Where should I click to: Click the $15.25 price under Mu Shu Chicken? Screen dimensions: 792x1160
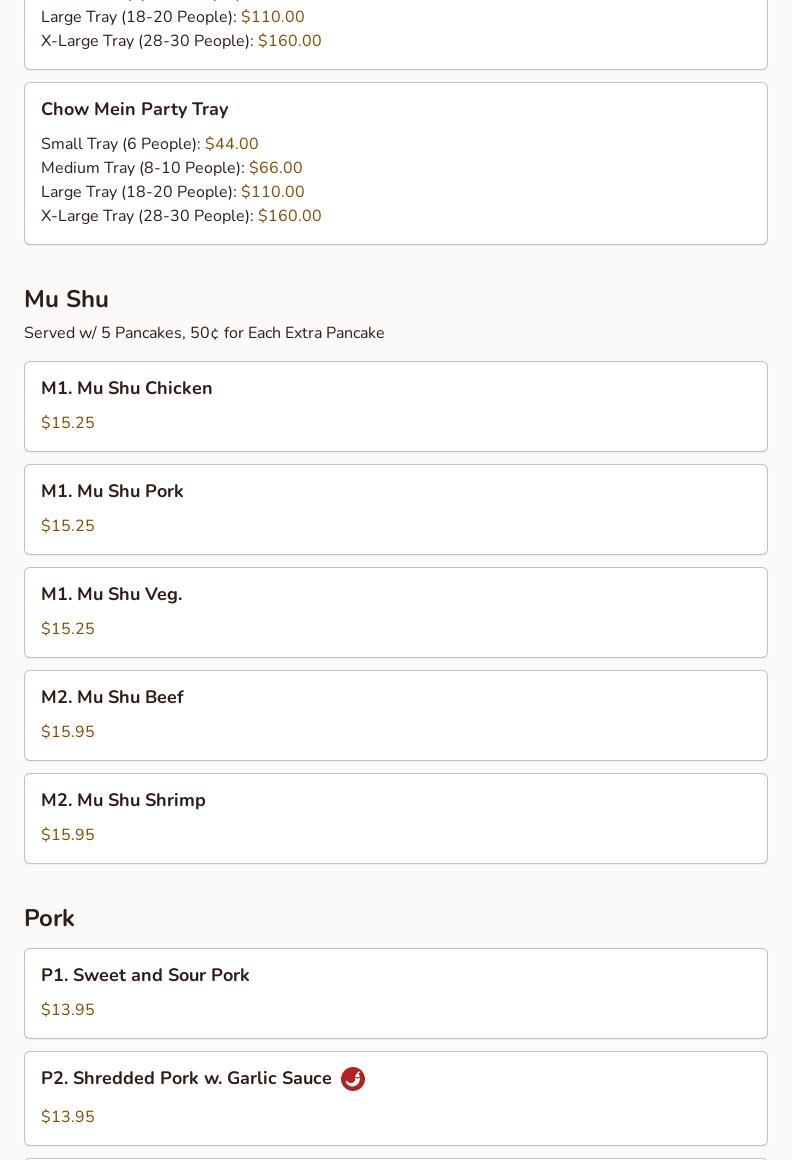click(x=68, y=422)
